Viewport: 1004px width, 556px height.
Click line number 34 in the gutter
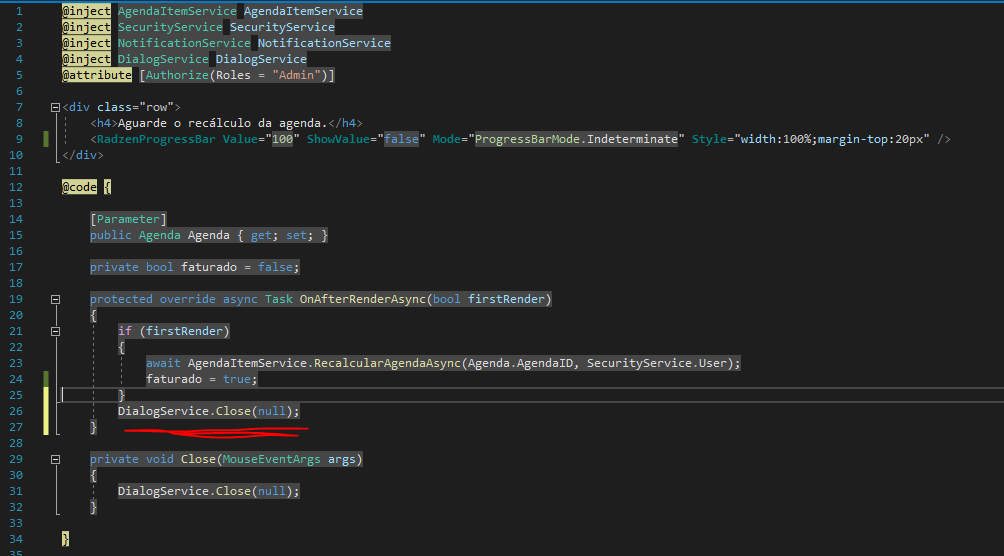[x=15, y=539]
